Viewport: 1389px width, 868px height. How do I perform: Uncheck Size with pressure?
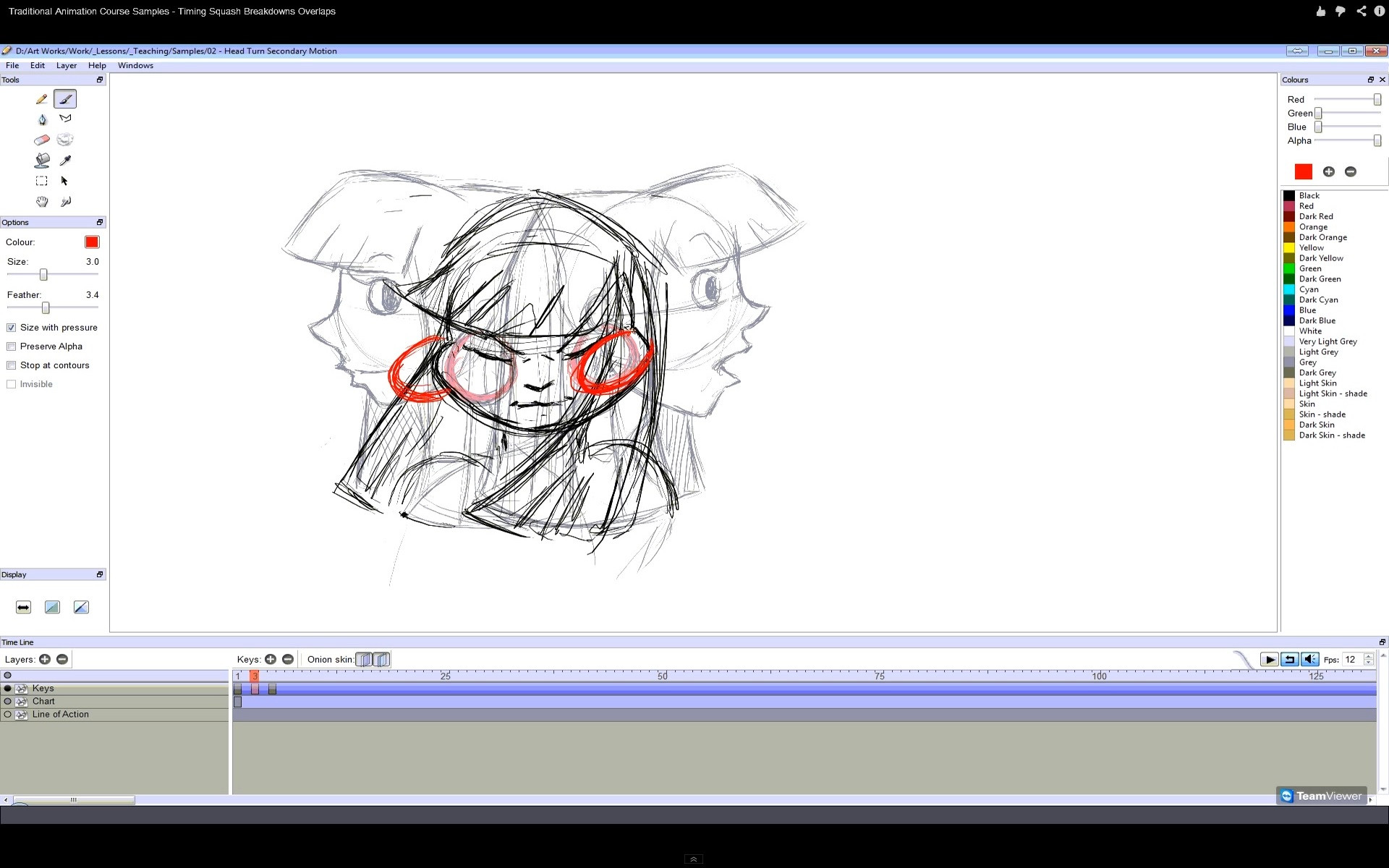(12, 328)
